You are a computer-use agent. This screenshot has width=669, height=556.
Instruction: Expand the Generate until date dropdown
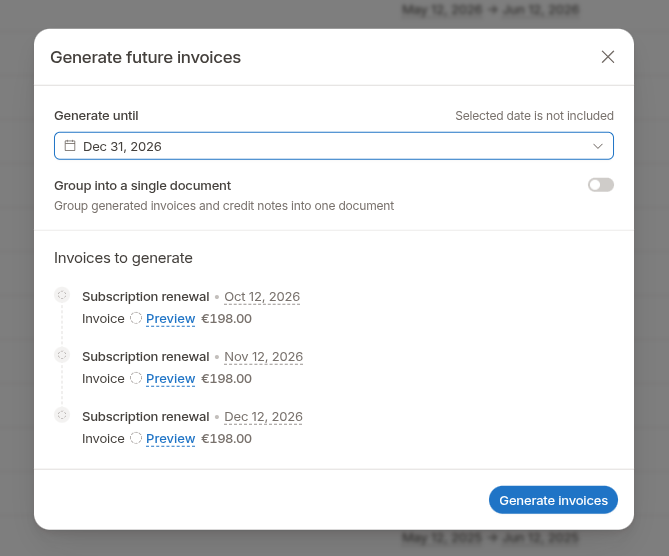pos(598,146)
